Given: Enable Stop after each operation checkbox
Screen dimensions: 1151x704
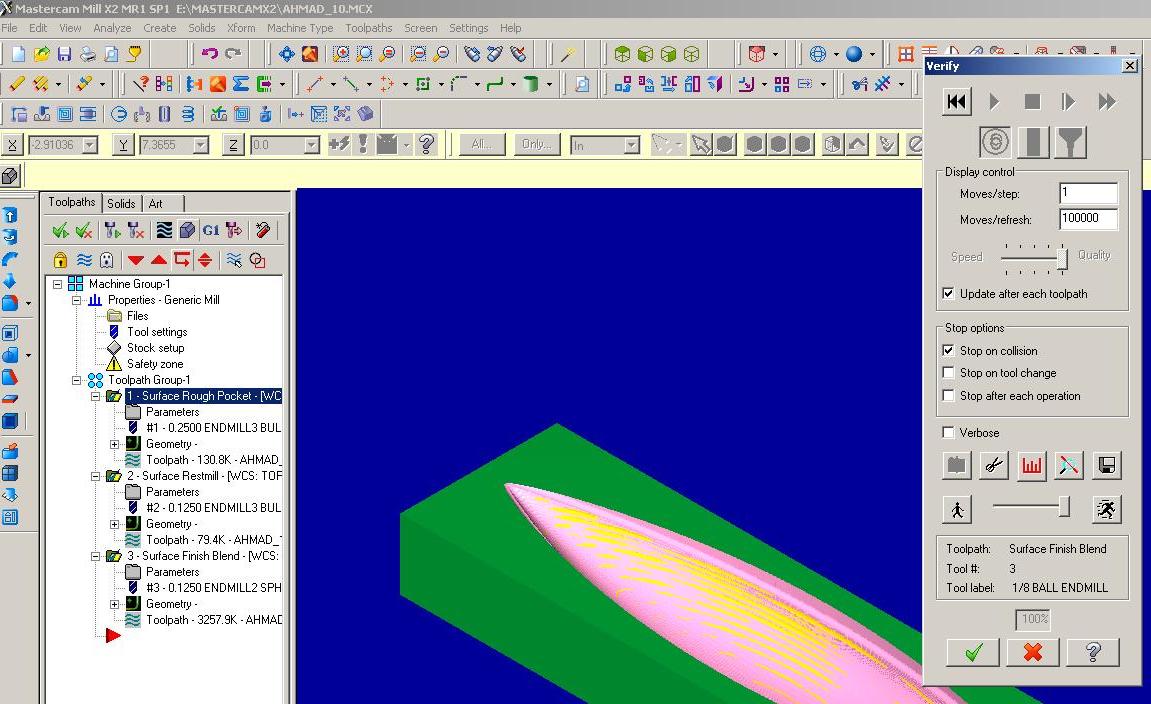Looking at the screenshot, I should (948, 395).
